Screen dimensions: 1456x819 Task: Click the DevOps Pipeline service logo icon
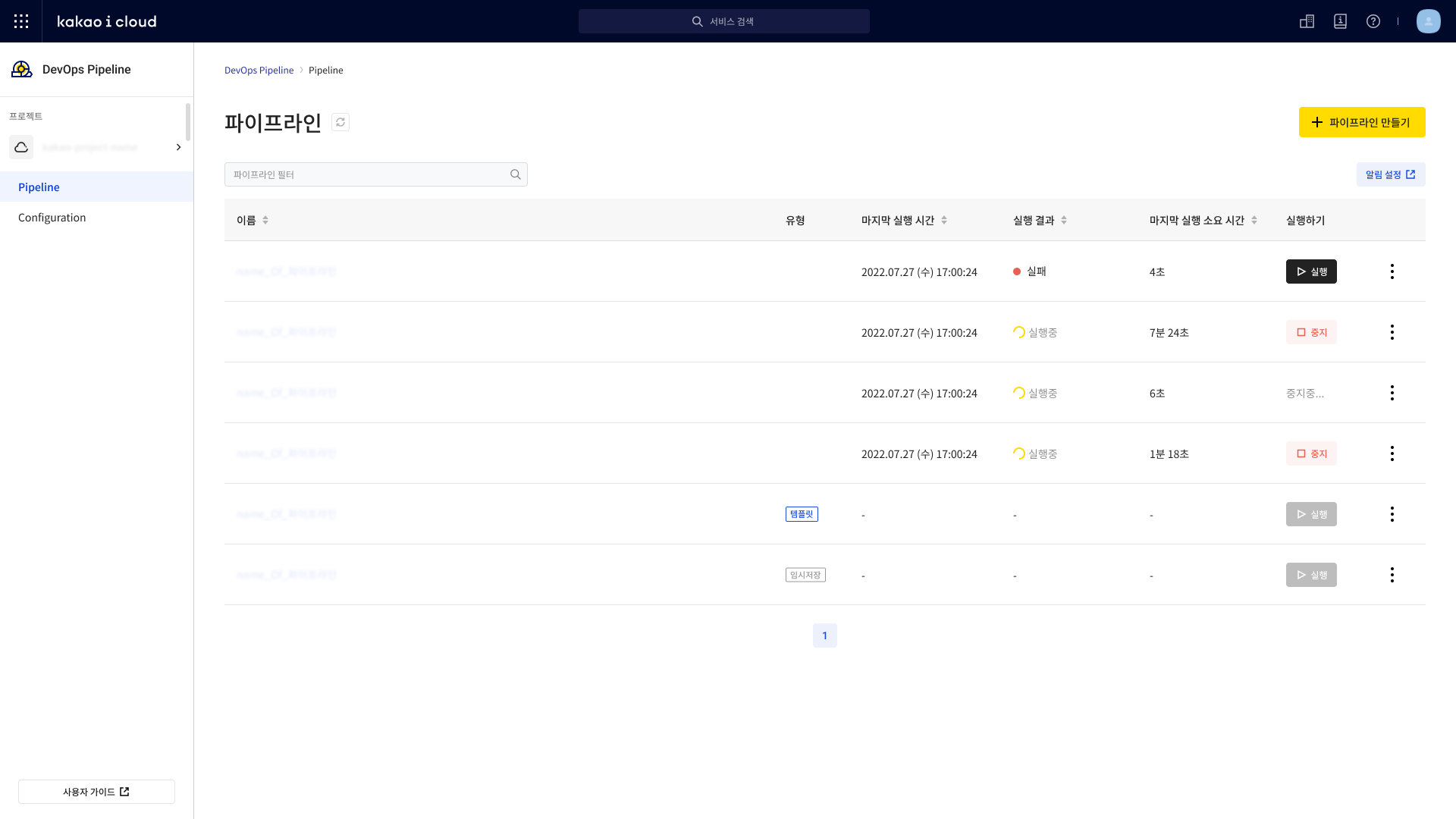point(21,70)
